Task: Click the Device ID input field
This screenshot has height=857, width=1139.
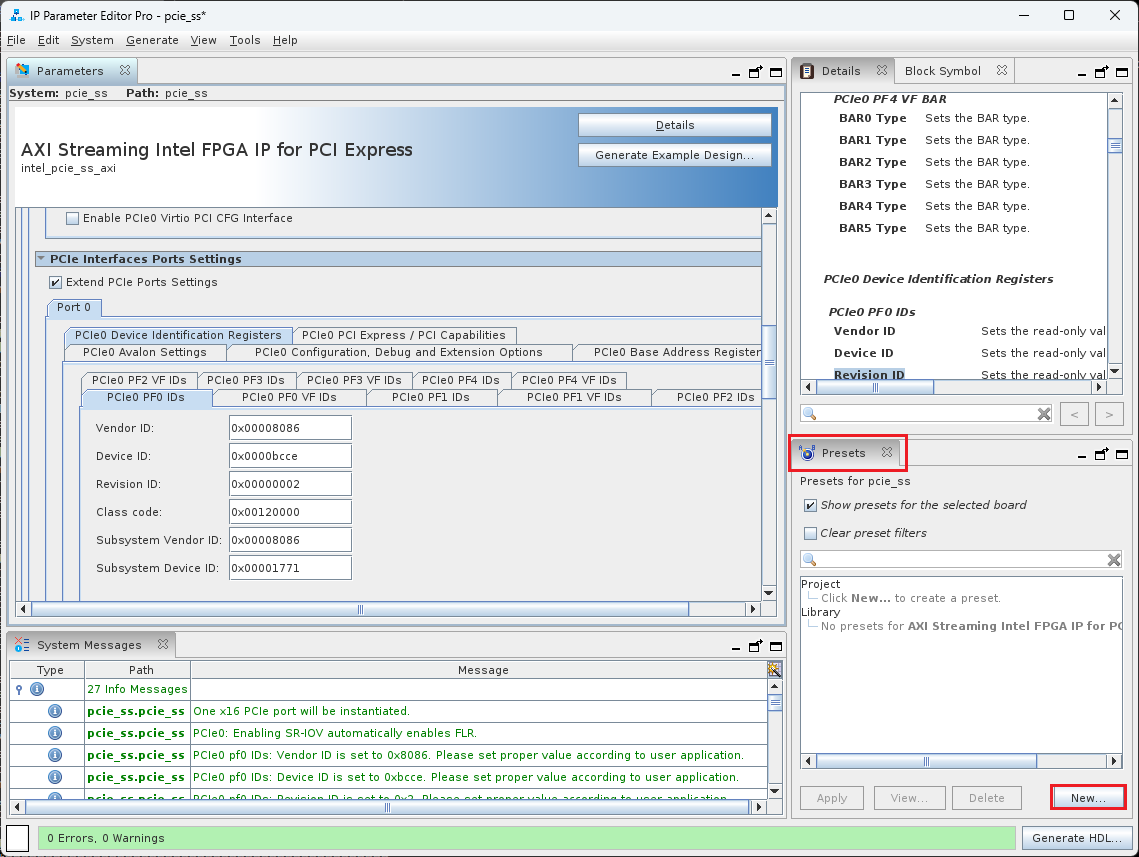Action: [290, 456]
